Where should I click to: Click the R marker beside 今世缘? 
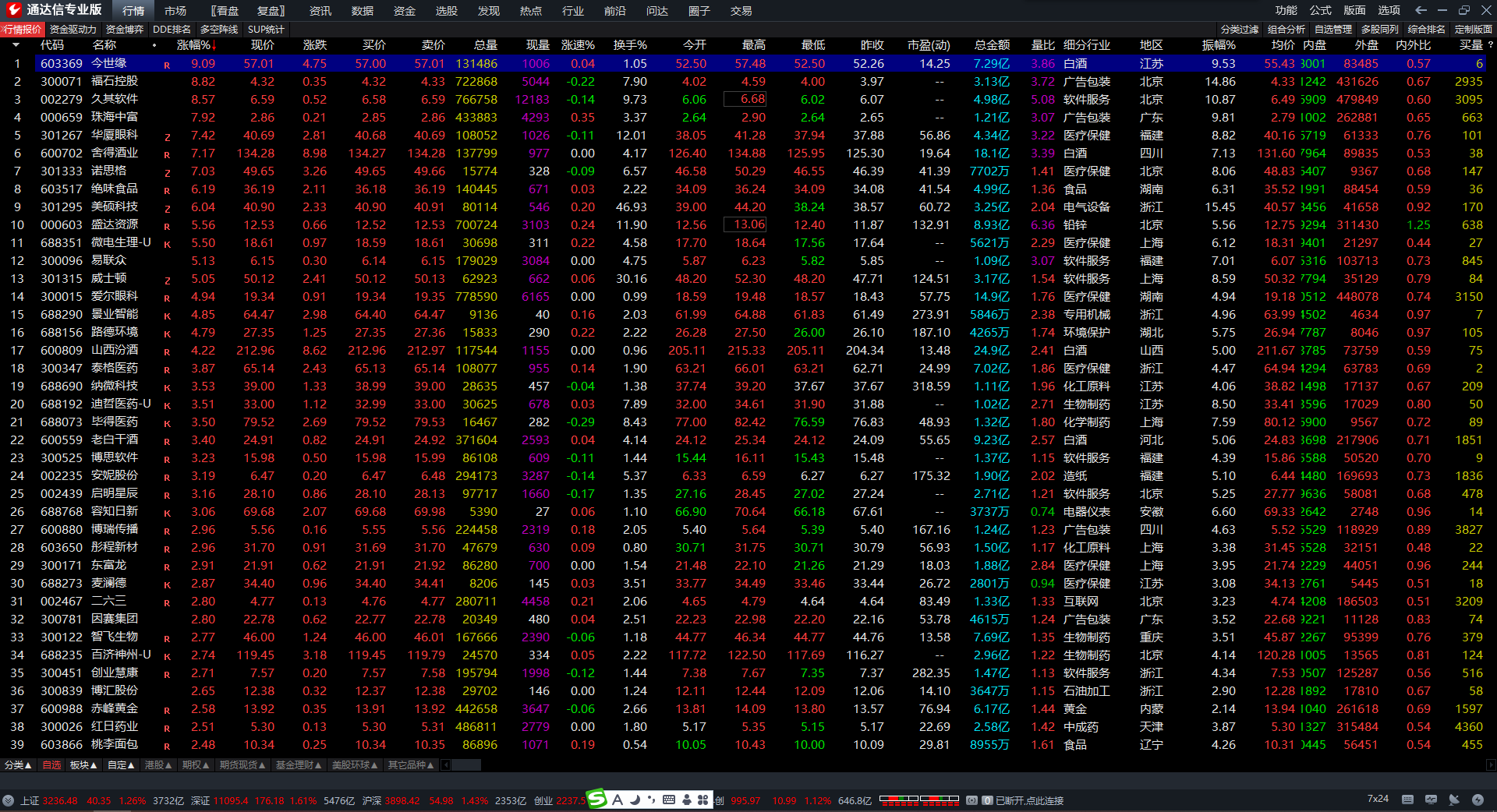(167, 65)
